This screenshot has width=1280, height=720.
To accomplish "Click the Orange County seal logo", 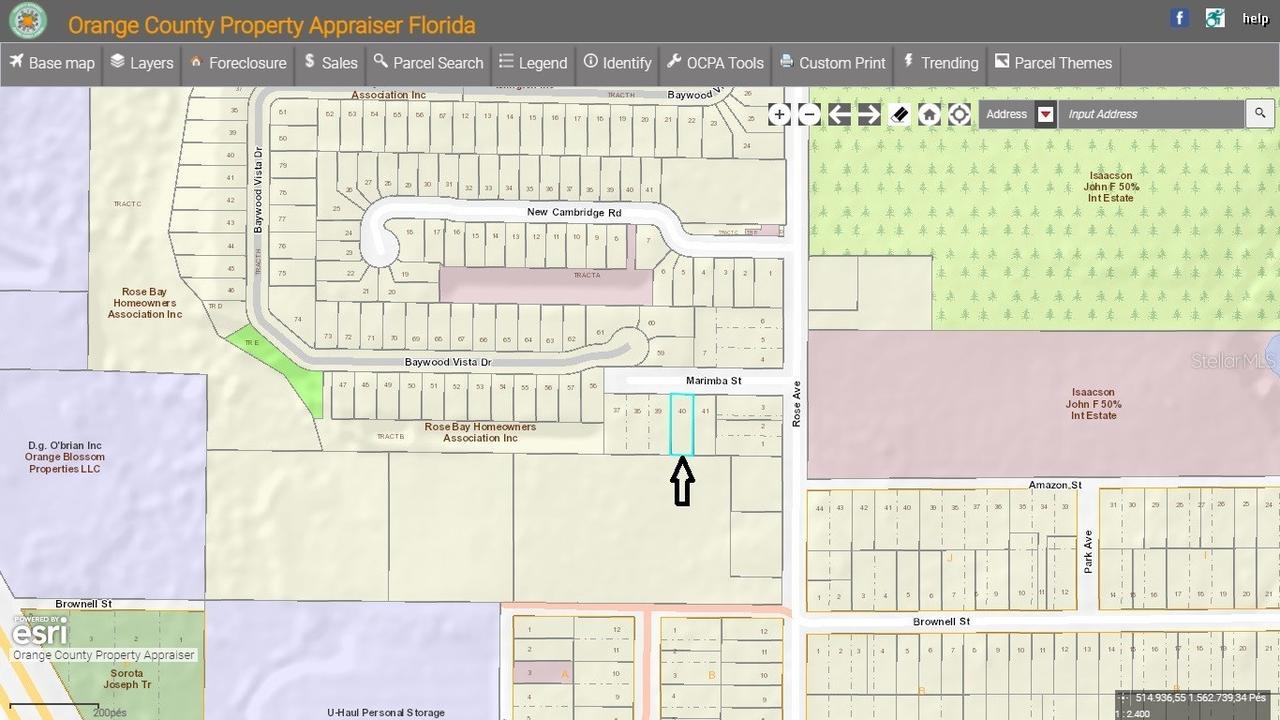I will coord(28,21).
